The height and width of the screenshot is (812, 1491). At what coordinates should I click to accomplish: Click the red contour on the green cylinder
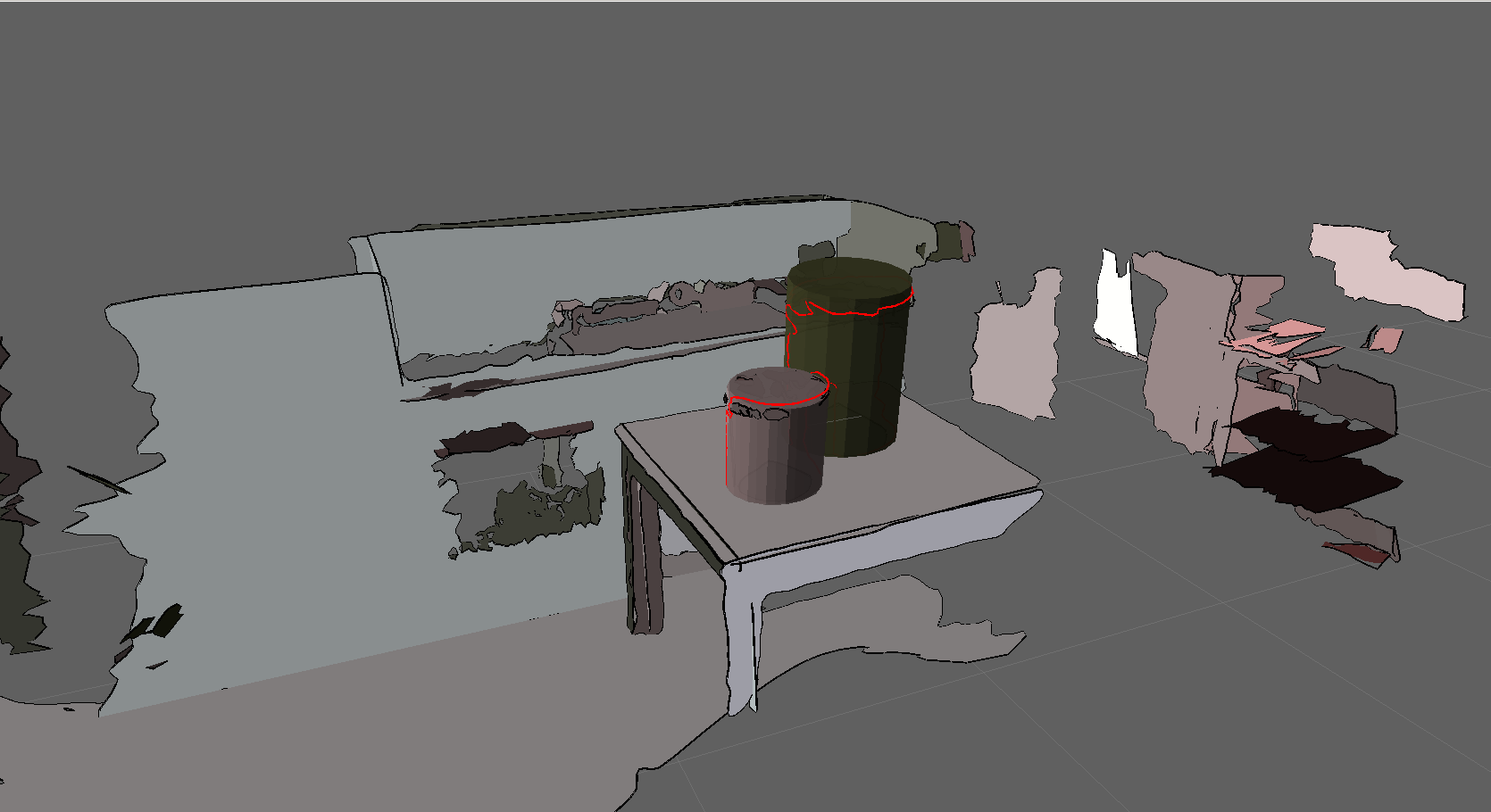[848, 313]
